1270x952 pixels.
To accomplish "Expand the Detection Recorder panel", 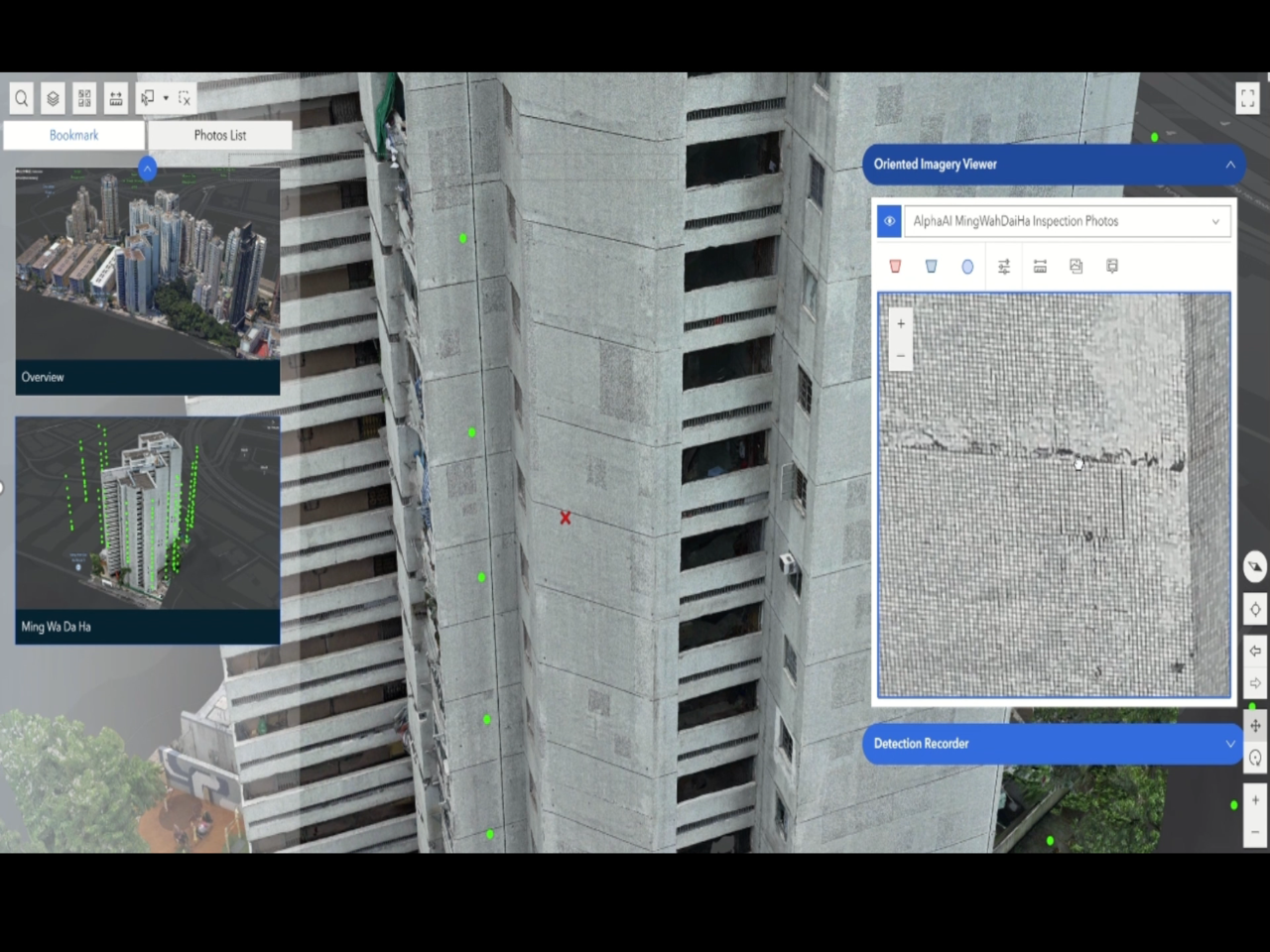I will (x=1230, y=744).
